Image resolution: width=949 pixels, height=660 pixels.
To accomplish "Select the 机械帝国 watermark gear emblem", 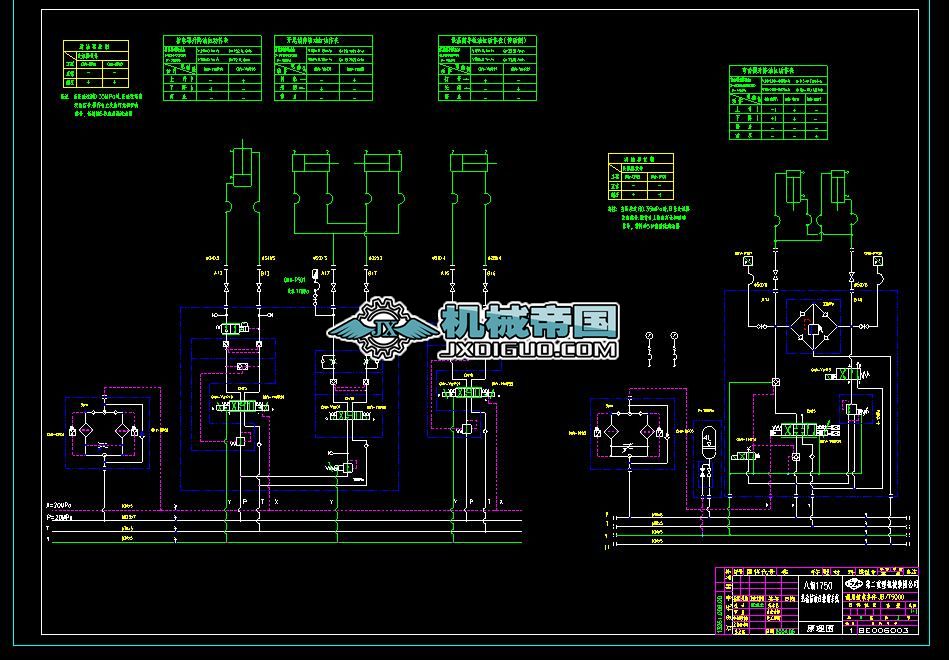I will [385, 325].
